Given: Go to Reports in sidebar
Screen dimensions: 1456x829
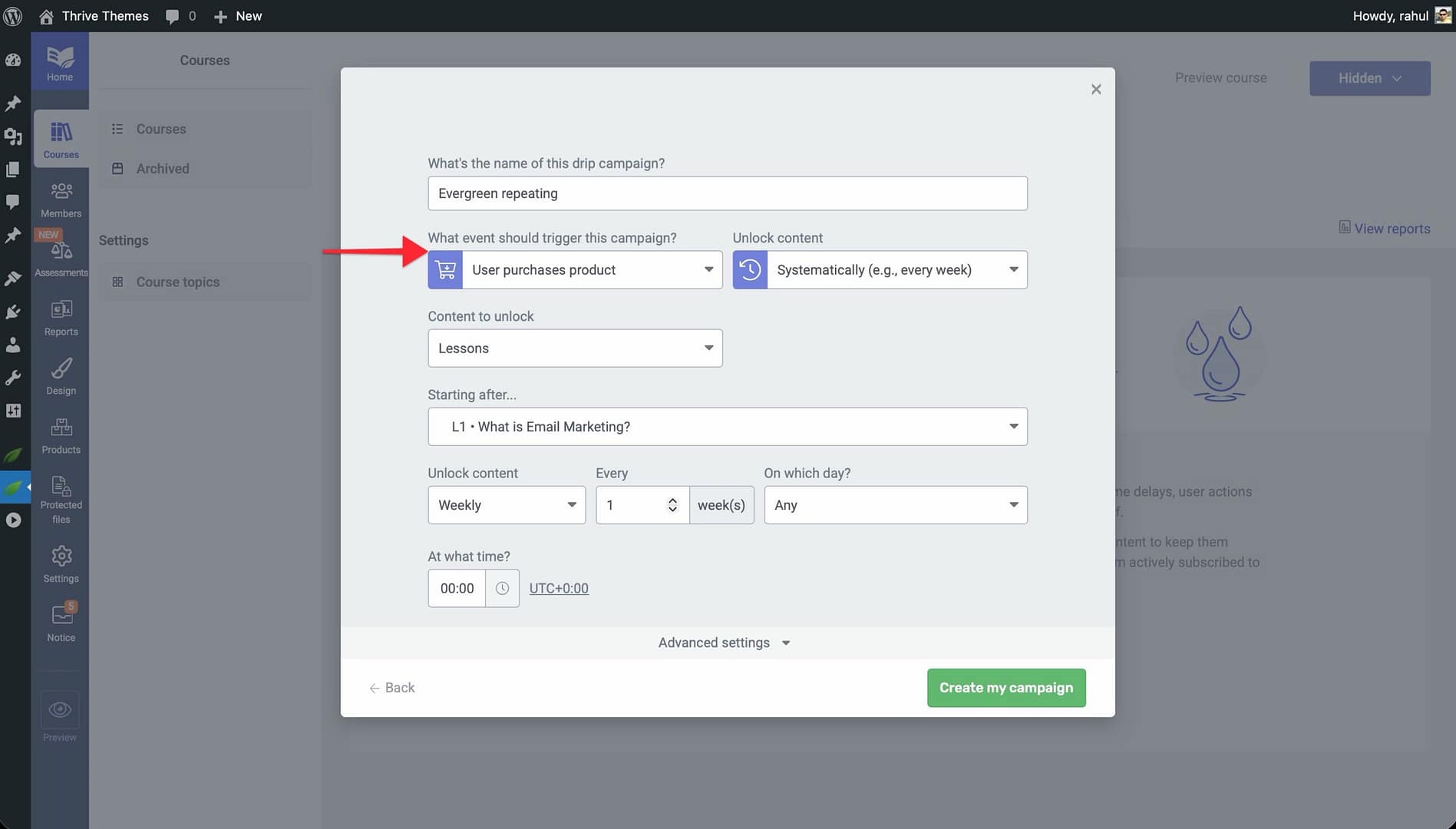Looking at the screenshot, I should pos(61,318).
